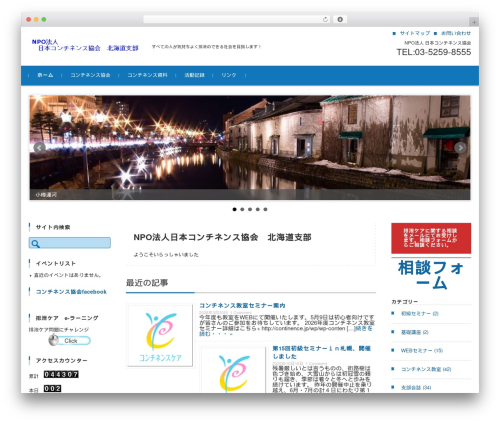
Task: Click the magnifier icon in the search box
Action: pos(35,244)
